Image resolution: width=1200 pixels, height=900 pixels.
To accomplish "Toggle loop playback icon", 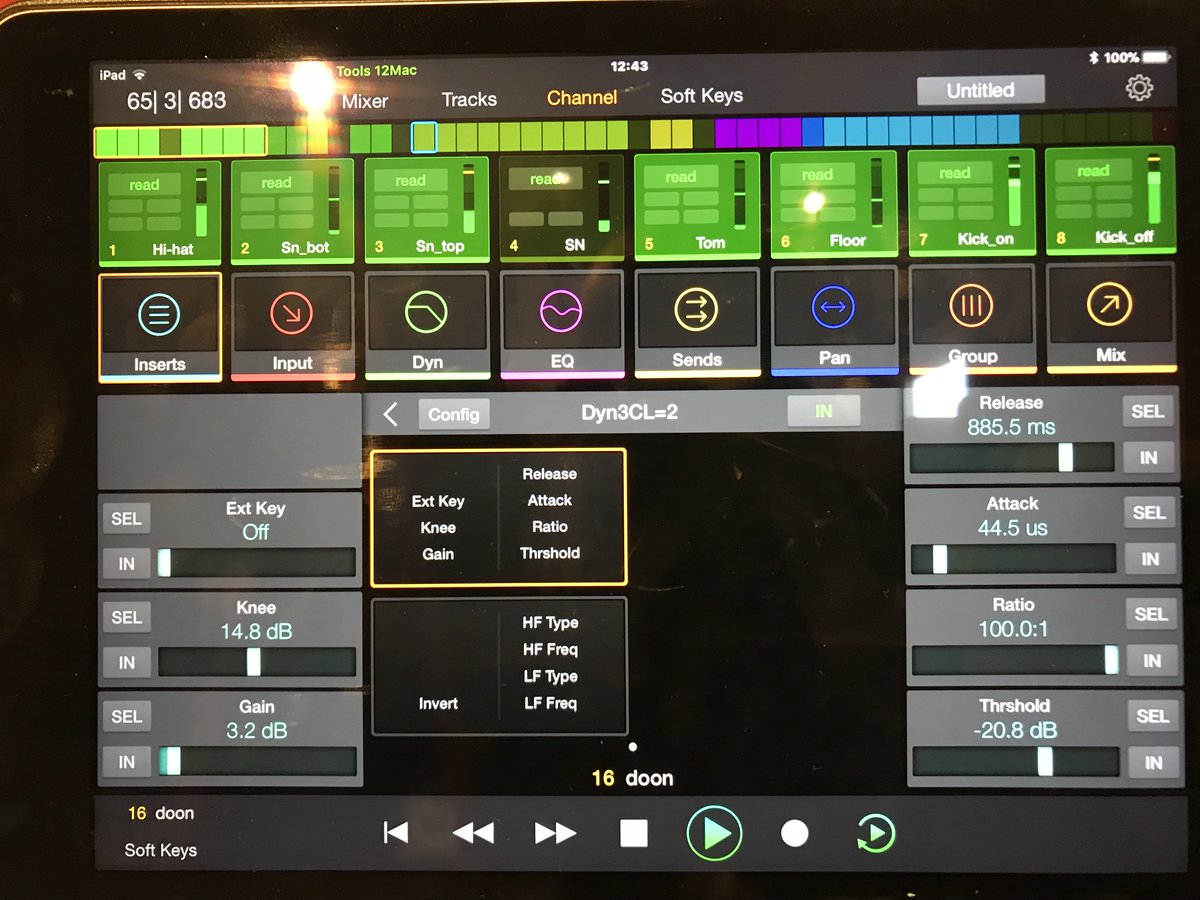I will point(875,833).
